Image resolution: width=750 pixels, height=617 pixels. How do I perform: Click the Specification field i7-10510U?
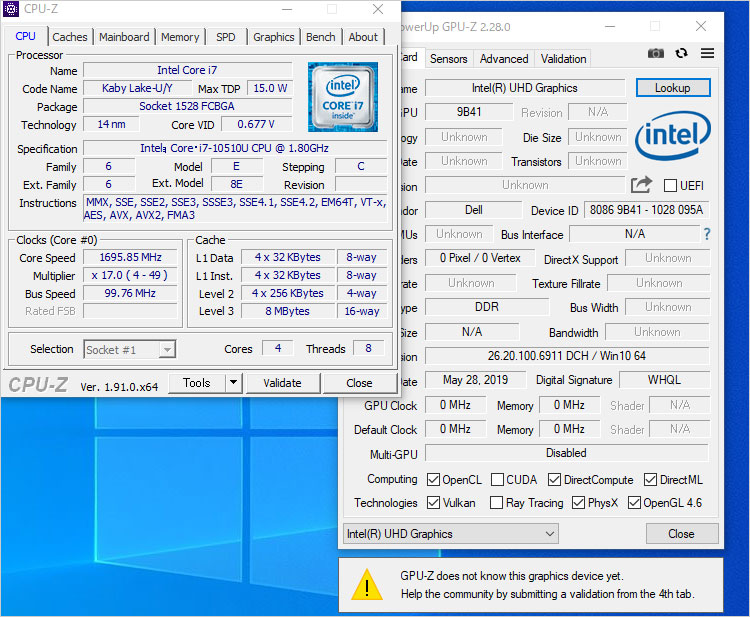click(234, 148)
